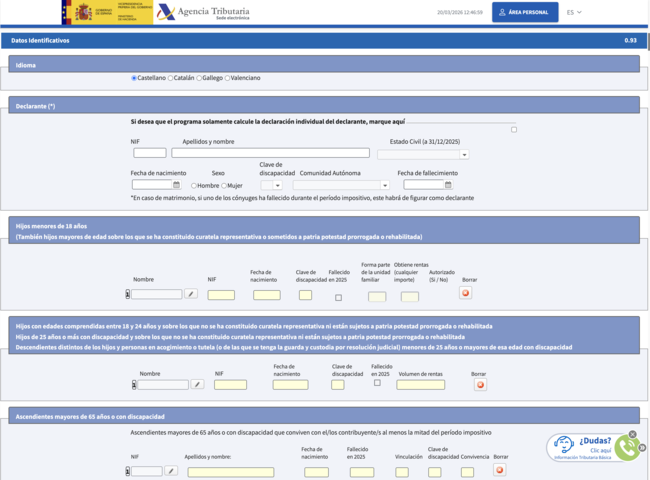
Task: Open calendar for Fecha de nacimiento
Action: pos(177,184)
